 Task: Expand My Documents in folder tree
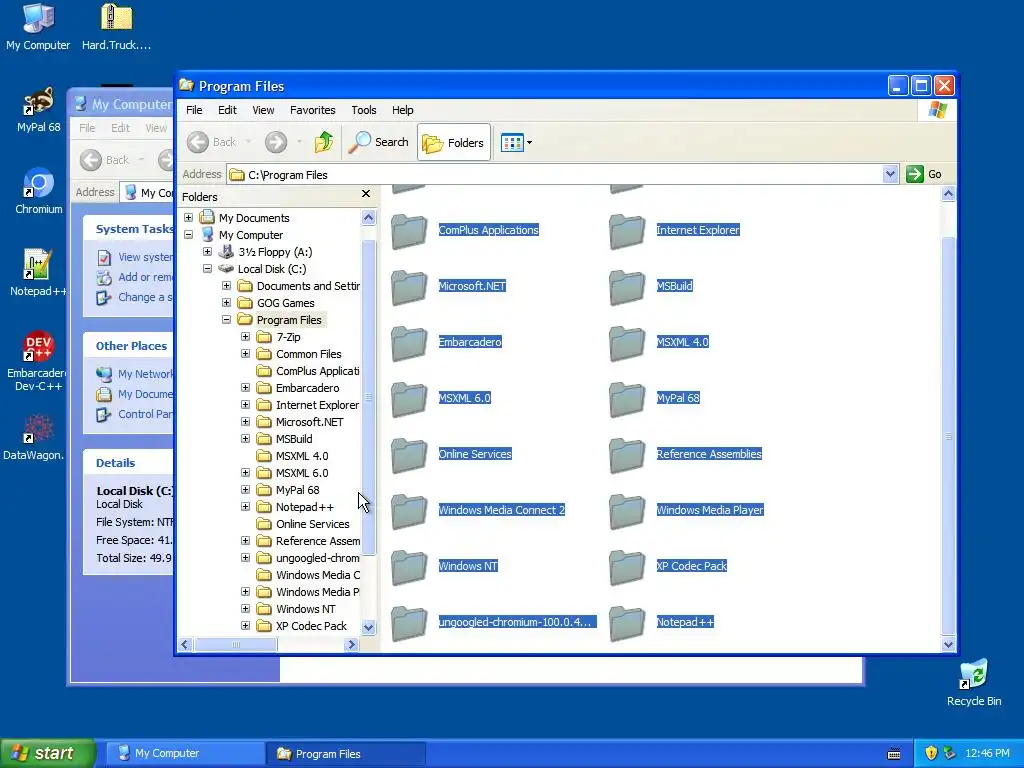tap(189, 217)
